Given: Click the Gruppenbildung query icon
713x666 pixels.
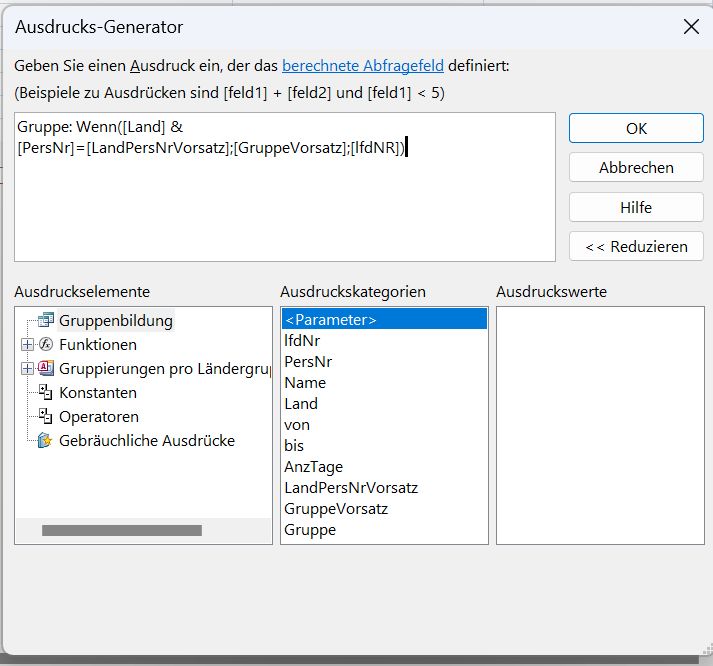Looking at the screenshot, I should (x=45, y=321).
